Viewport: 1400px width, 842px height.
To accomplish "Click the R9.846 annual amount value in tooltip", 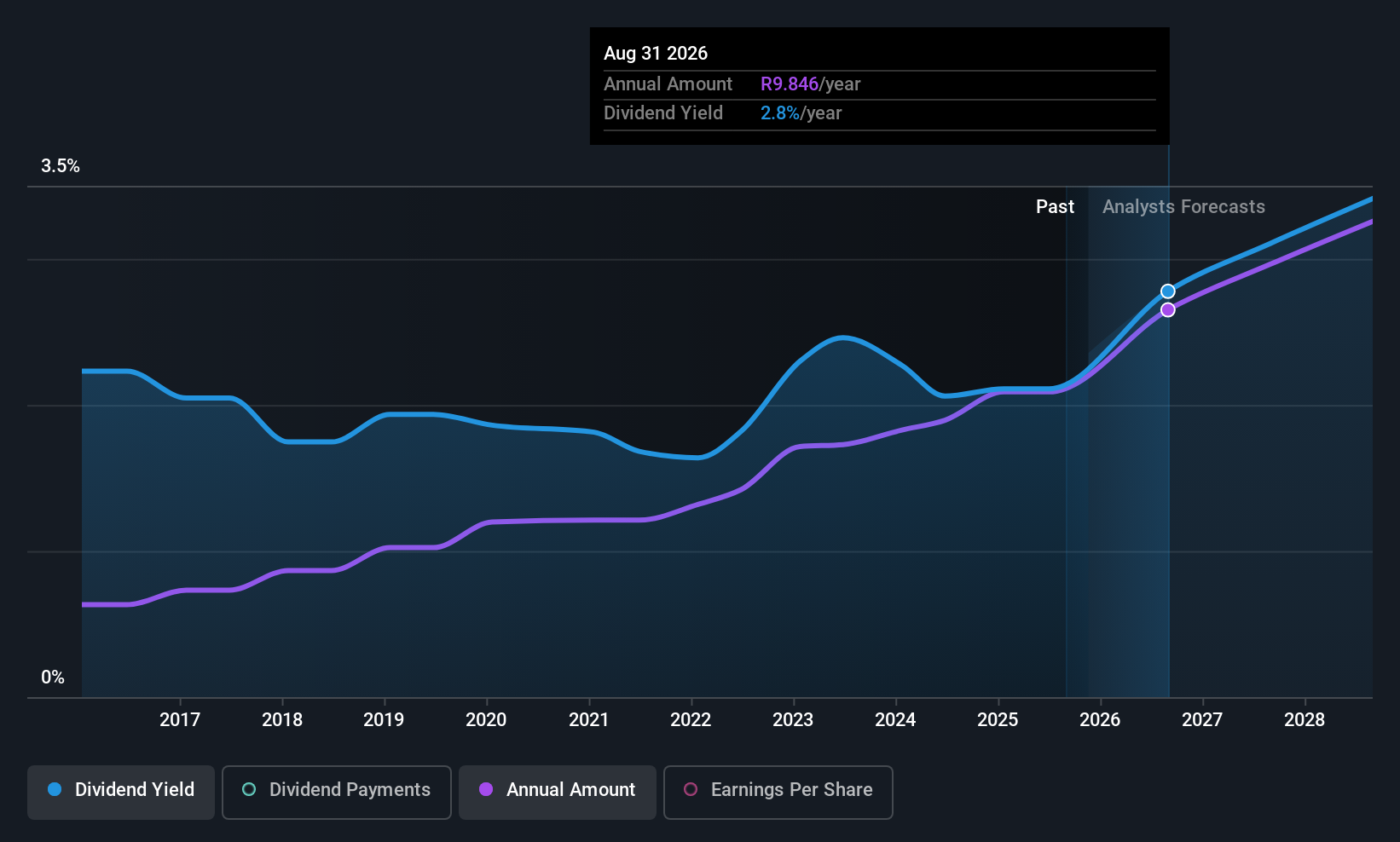I will point(790,84).
